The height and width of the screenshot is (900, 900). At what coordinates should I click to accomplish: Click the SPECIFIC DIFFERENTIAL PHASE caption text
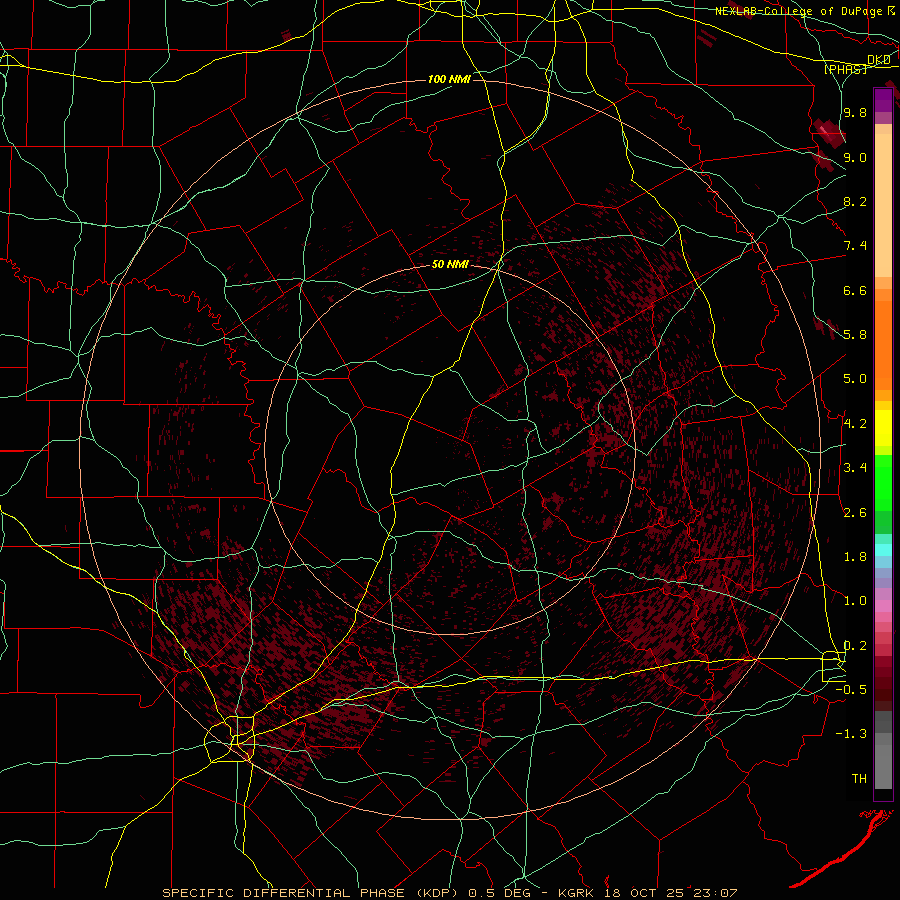pos(284,893)
